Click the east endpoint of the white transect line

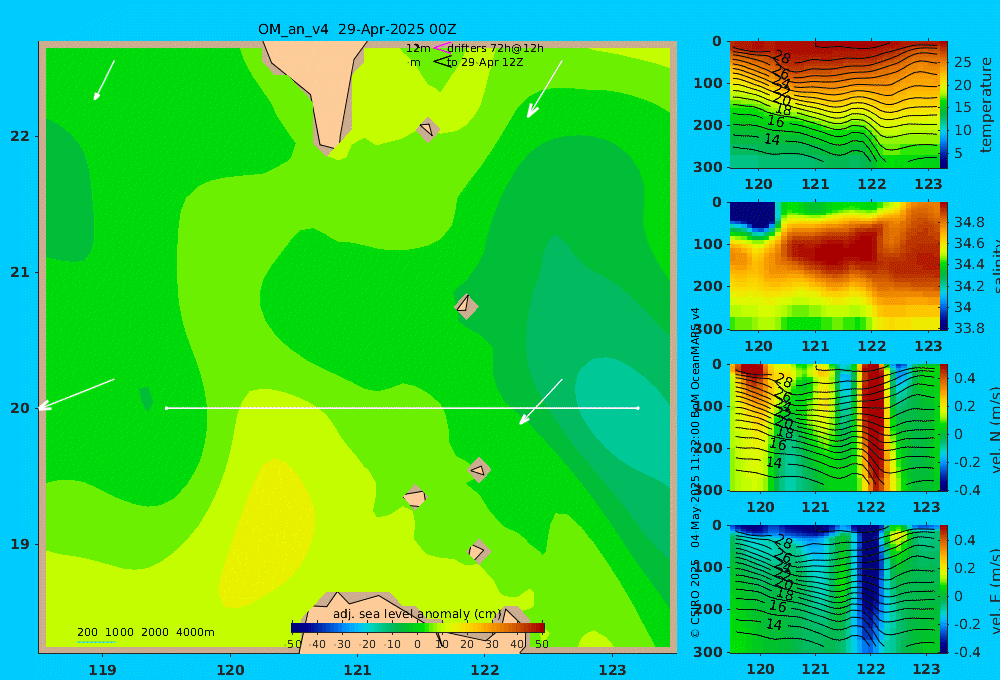point(638,408)
